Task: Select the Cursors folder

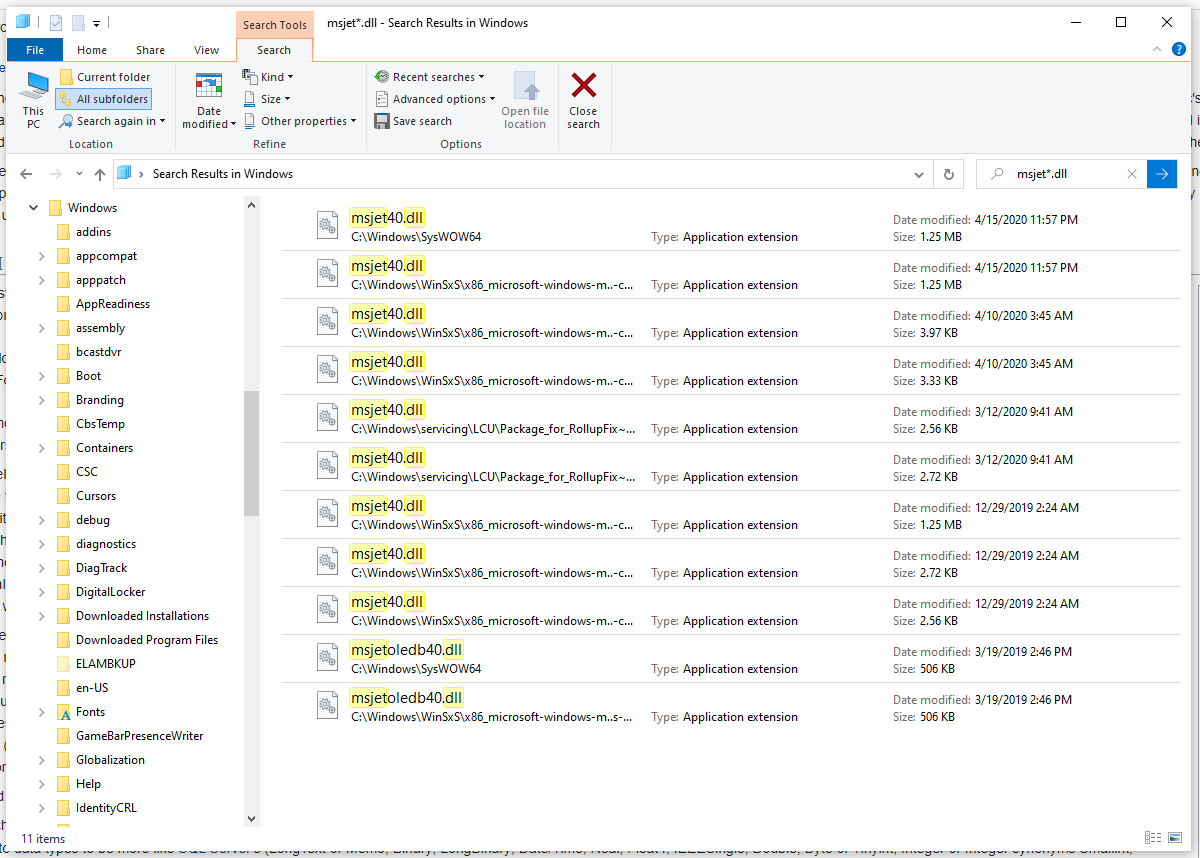Action: 95,496
